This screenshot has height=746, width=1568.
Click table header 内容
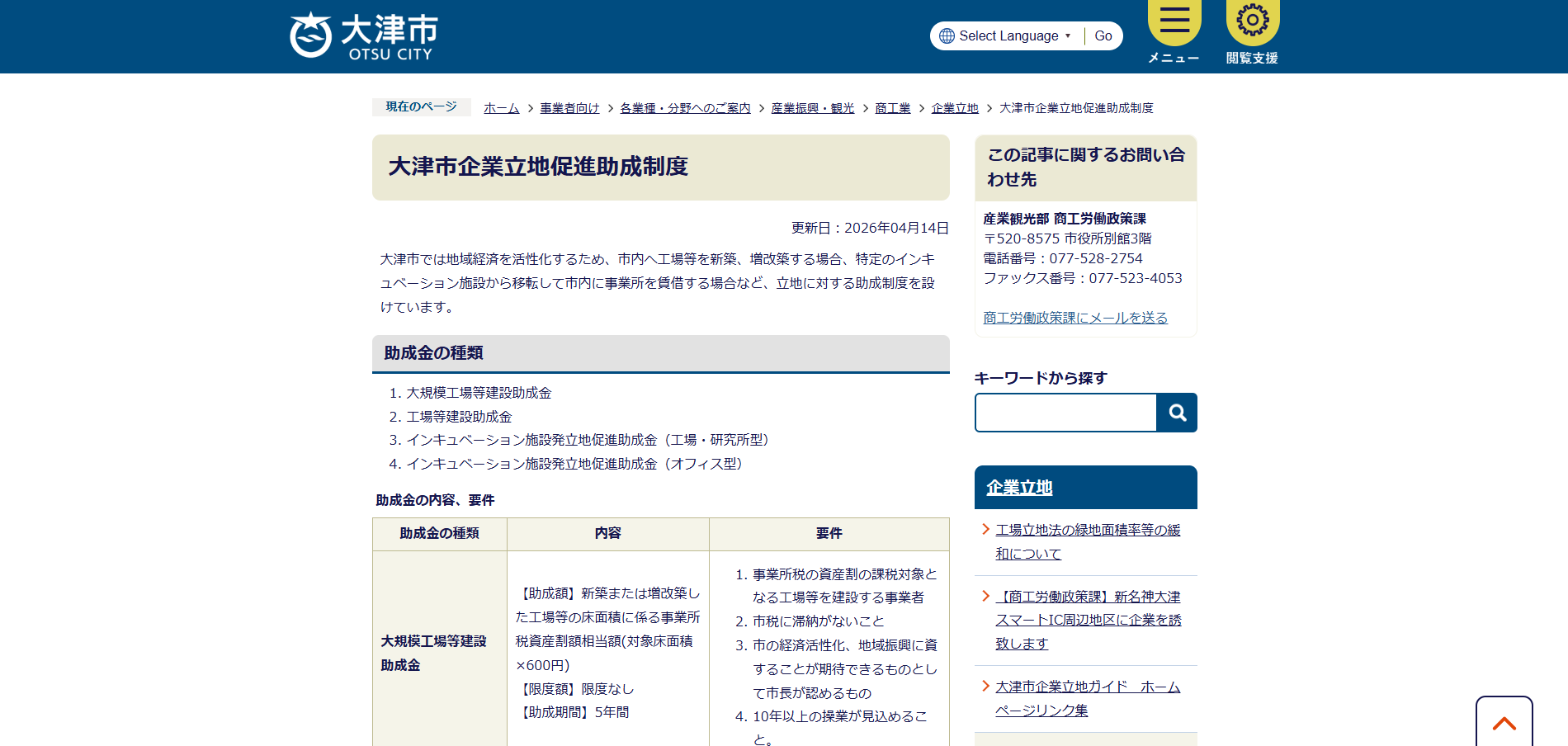click(x=608, y=533)
